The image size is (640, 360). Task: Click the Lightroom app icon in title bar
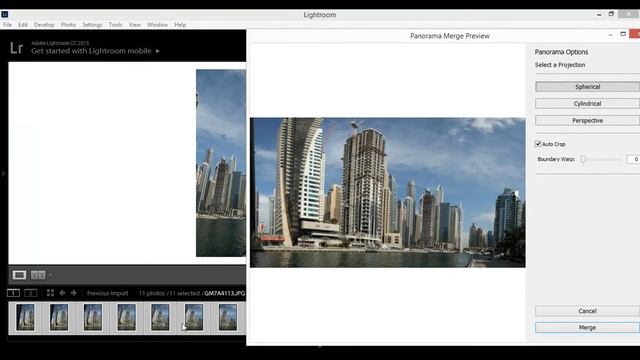point(4,14)
